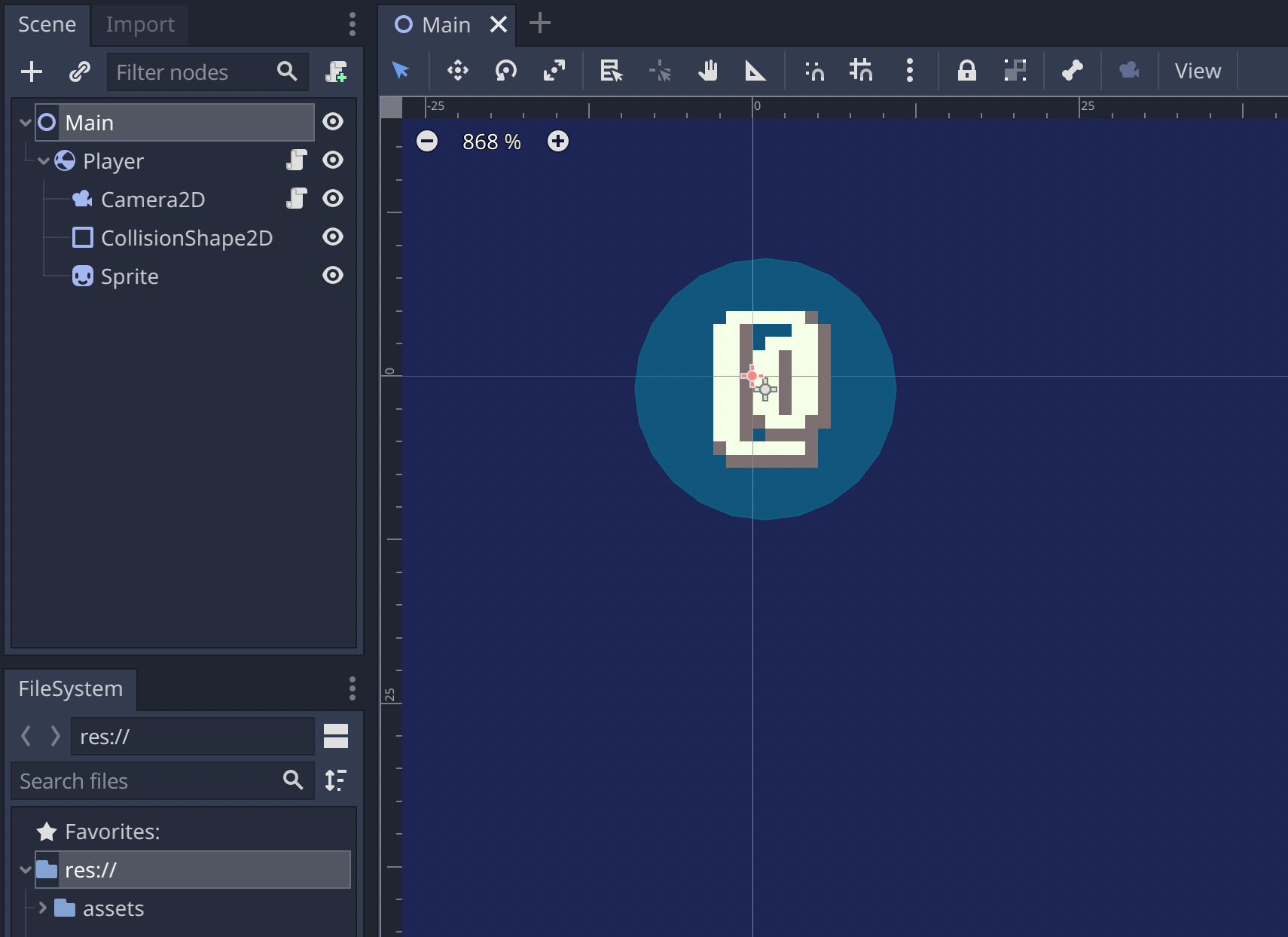Select the Ruler mode tool

pos(756,71)
